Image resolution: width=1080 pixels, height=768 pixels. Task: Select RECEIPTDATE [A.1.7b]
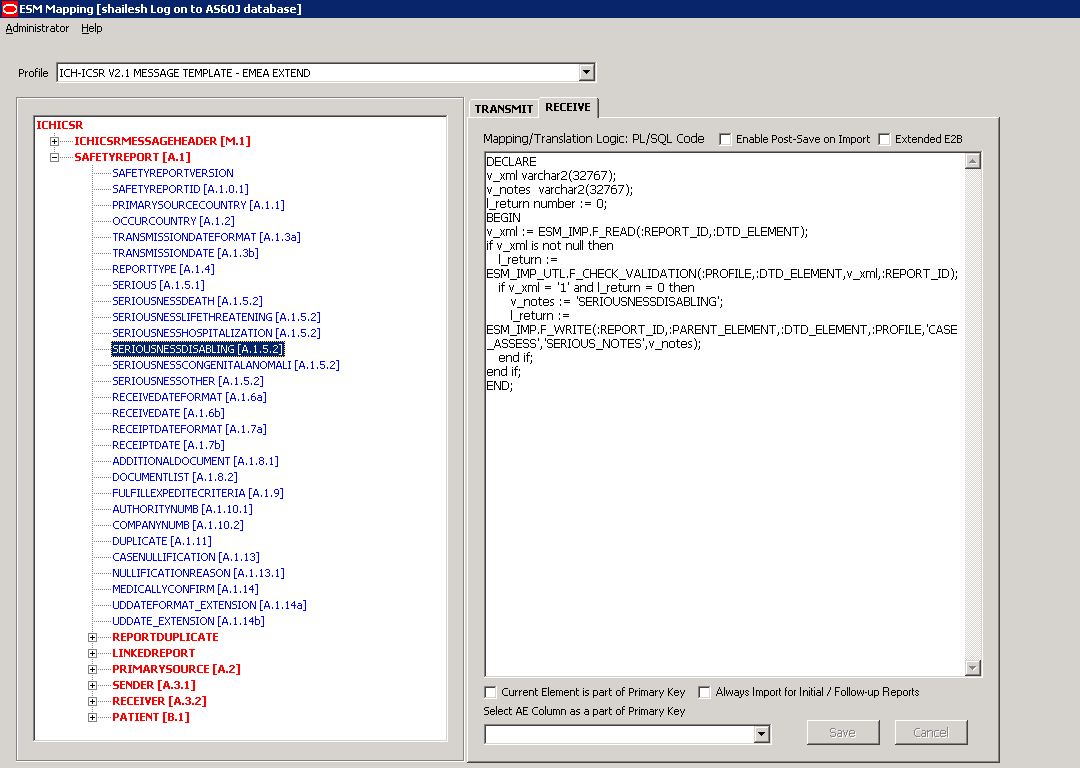click(168, 445)
